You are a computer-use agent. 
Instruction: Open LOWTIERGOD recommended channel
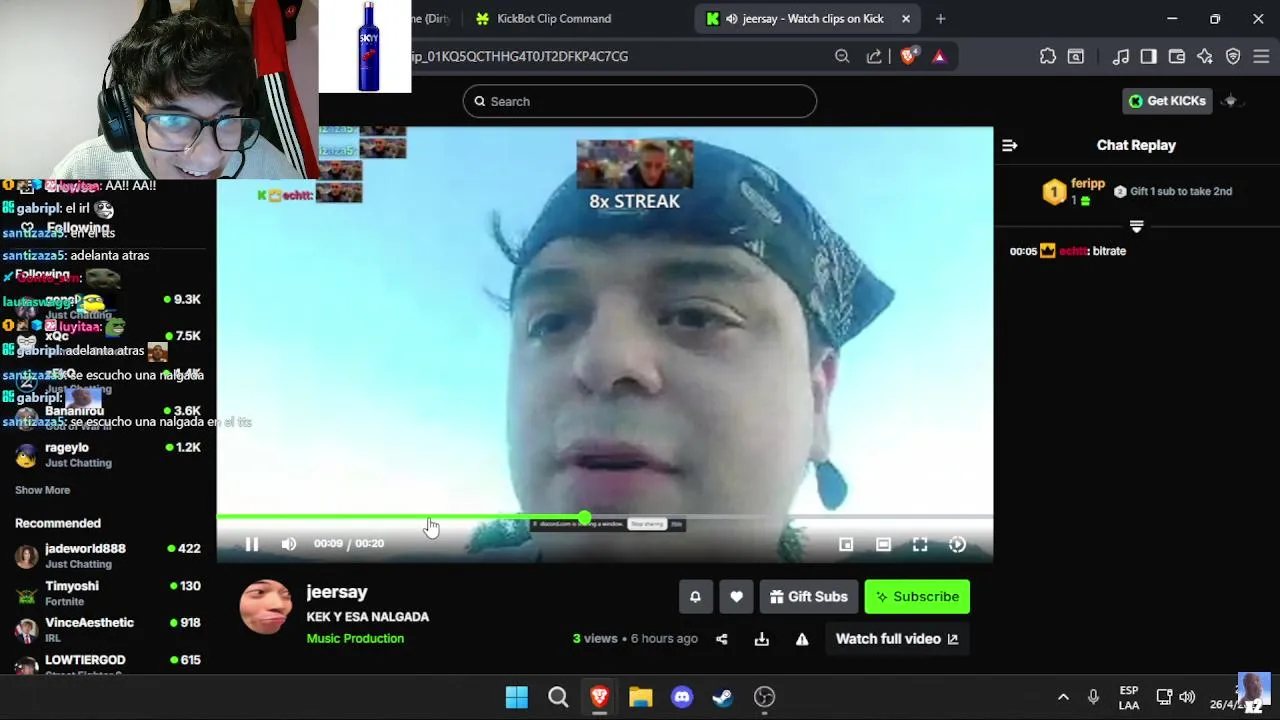click(108, 665)
